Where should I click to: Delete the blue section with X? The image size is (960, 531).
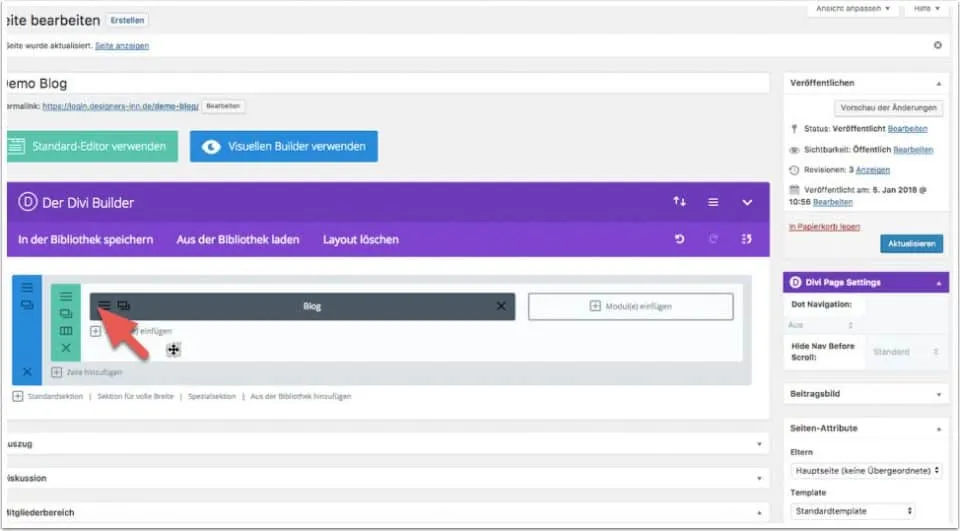[27, 372]
